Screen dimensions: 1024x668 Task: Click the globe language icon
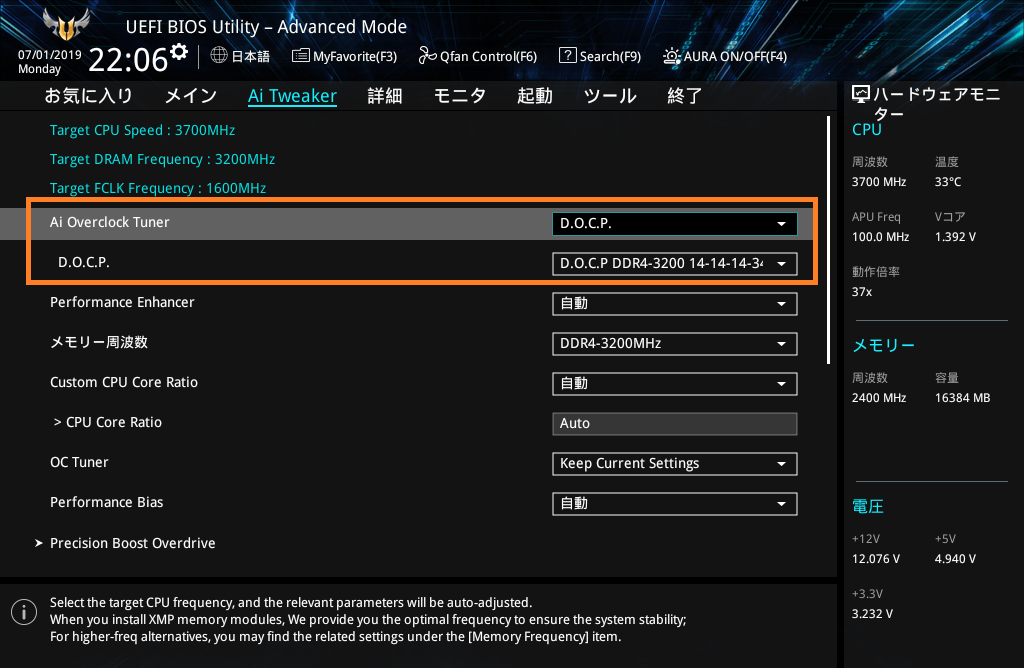[219, 56]
